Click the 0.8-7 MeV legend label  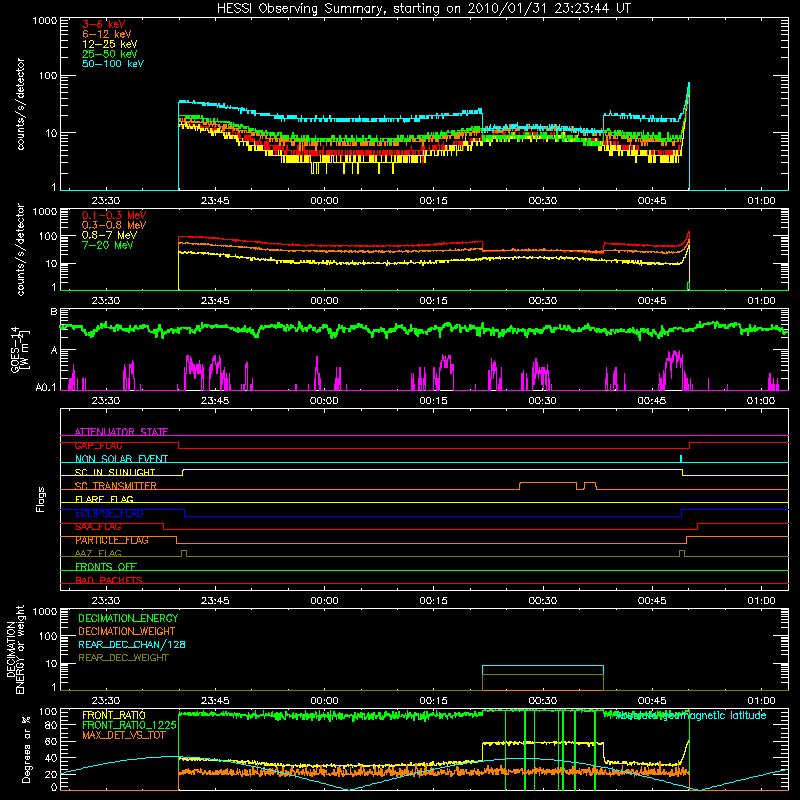pyautogui.click(x=109, y=235)
